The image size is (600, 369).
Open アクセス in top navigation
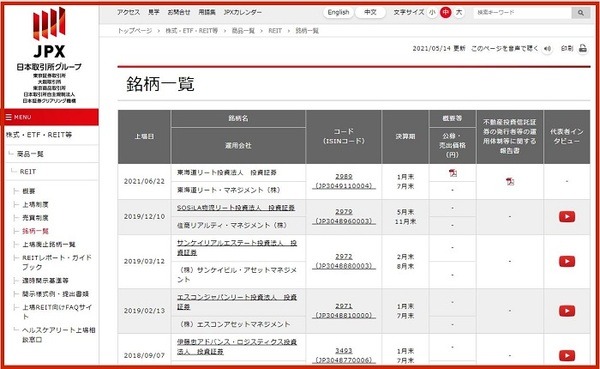pyautogui.click(x=129, y=12)
